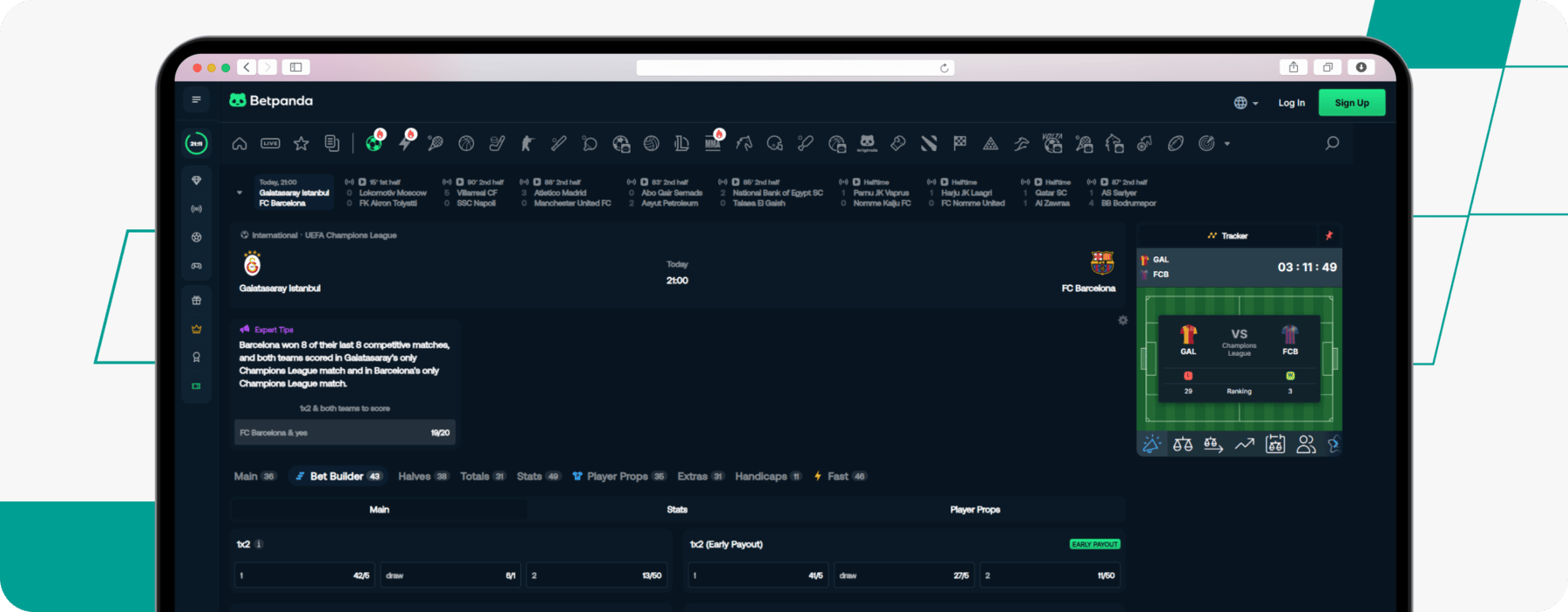Collapse the live matches strip arrow

tap(240, 193)
